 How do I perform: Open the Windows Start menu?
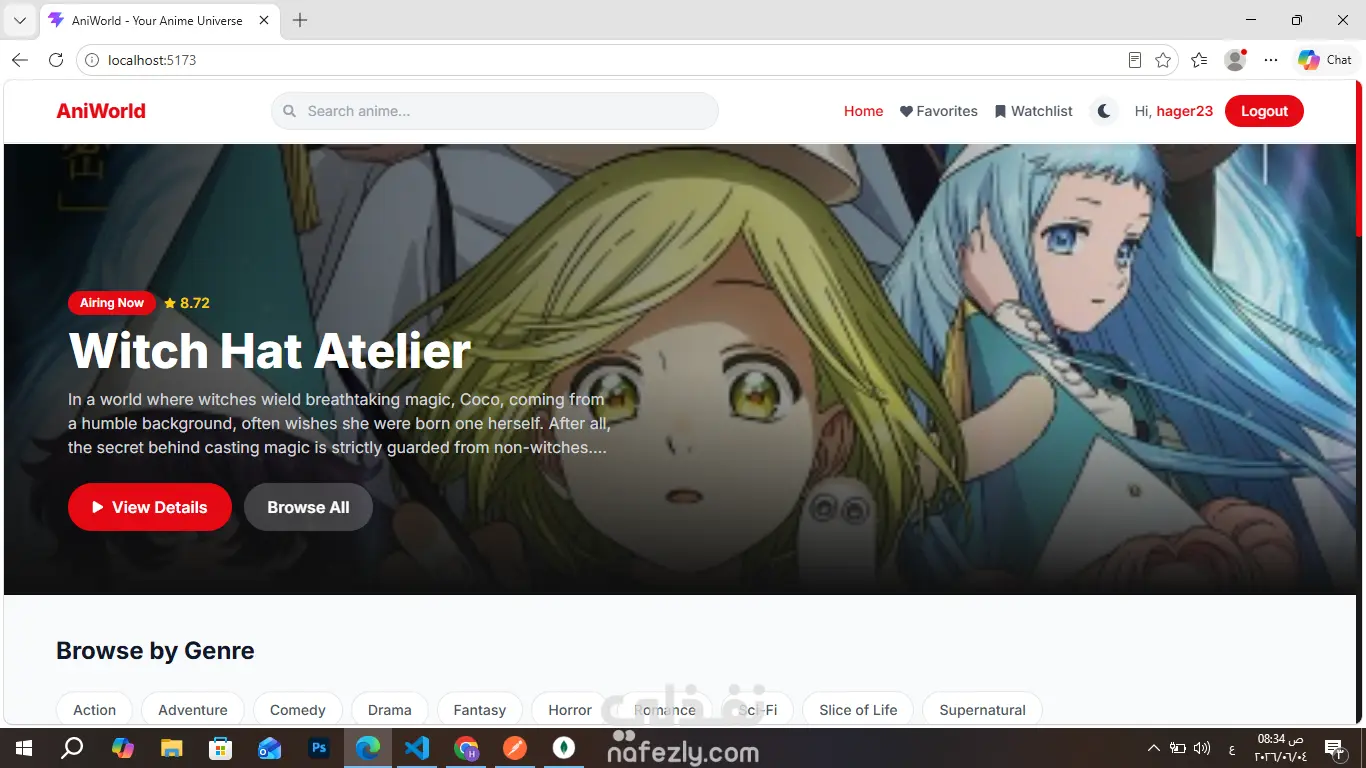coord(24,748)
